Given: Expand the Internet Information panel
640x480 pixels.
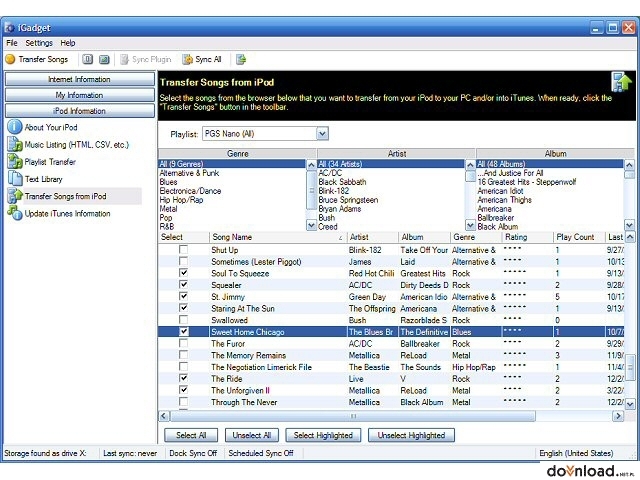Looking at the screenshot, I should click(x=80, y=79).
